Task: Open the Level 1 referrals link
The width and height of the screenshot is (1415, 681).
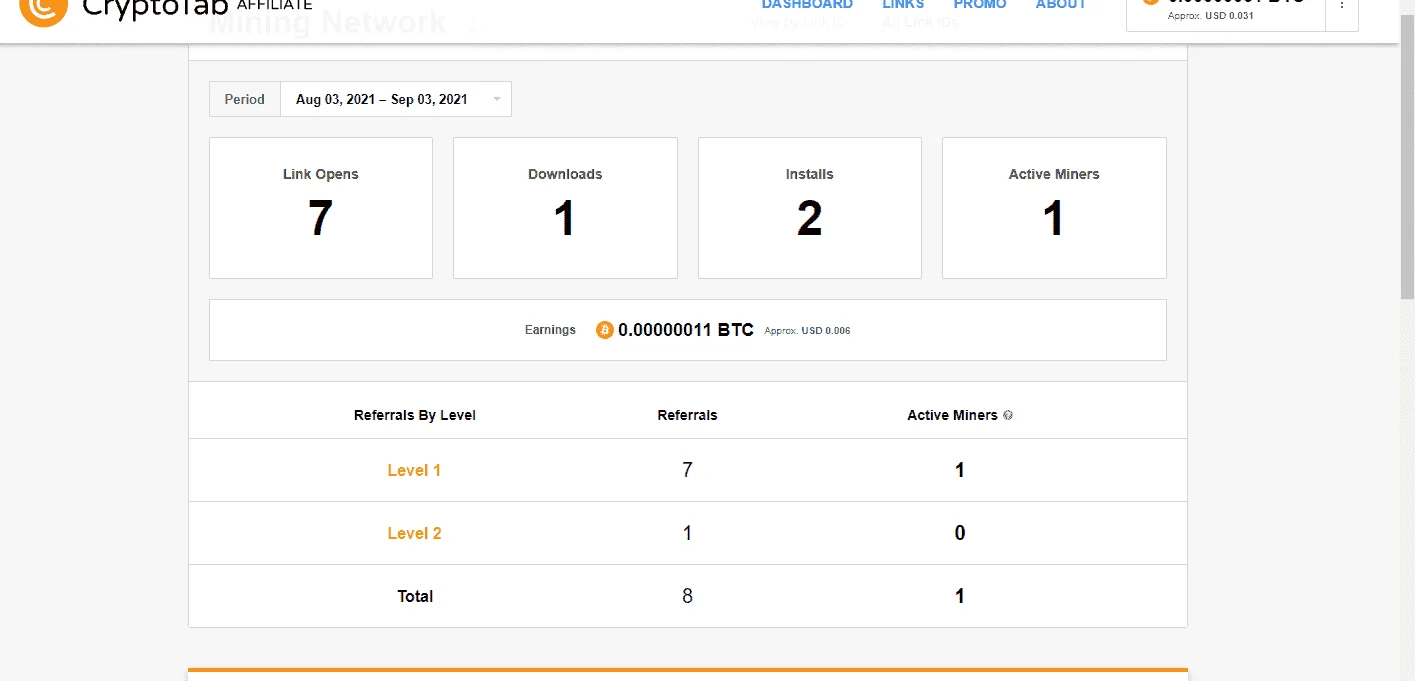Action: (414, 470)
